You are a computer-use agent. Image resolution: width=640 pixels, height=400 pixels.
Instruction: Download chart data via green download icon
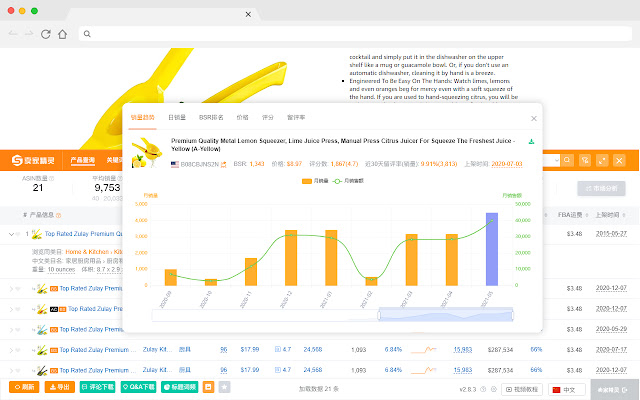click(531, 142)
